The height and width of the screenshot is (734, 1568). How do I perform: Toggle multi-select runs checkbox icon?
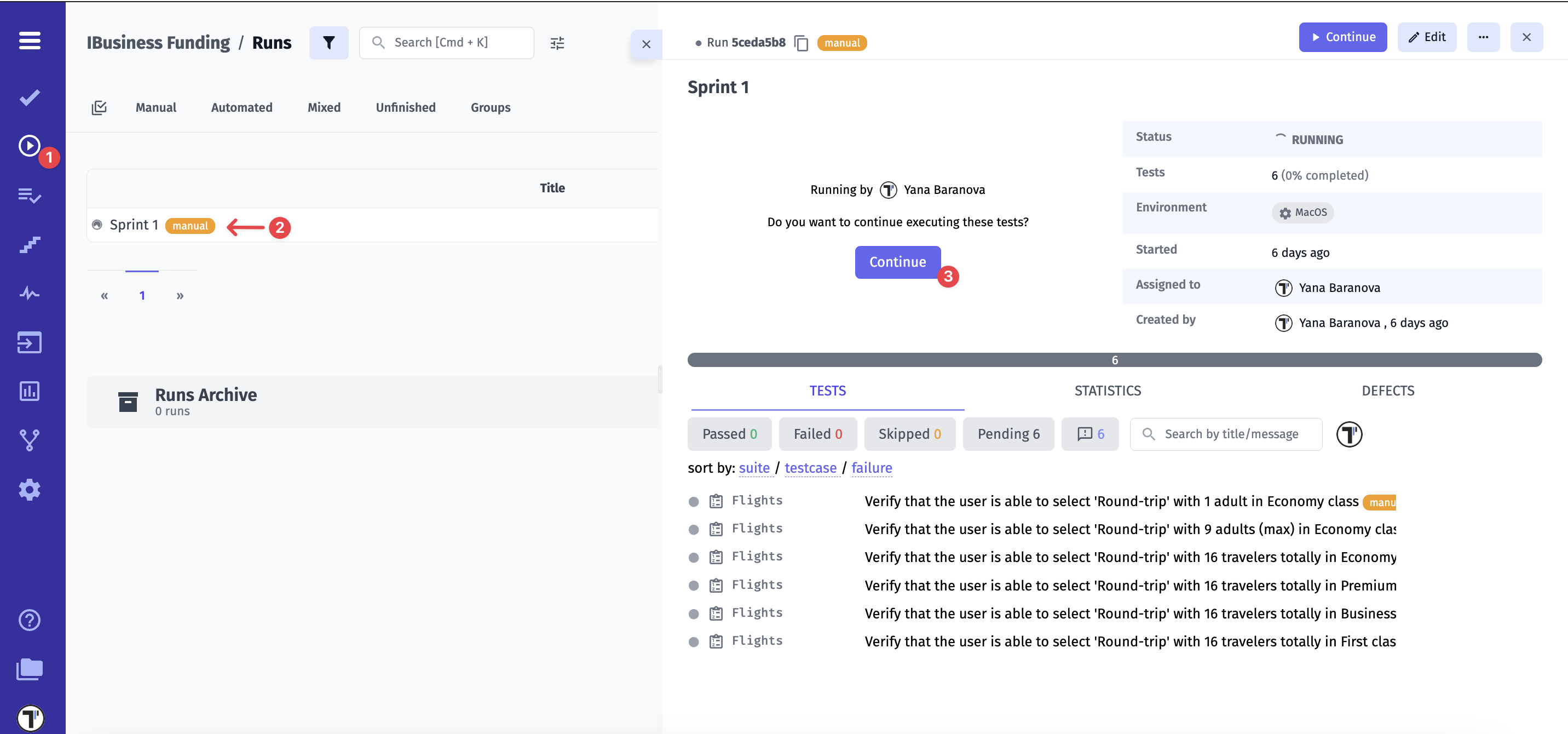99,108
